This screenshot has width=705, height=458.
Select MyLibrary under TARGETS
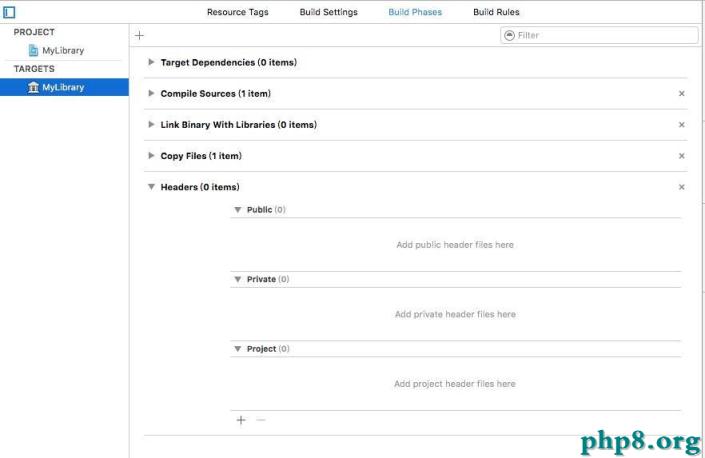pyautogui.click(x=64, y=87)
